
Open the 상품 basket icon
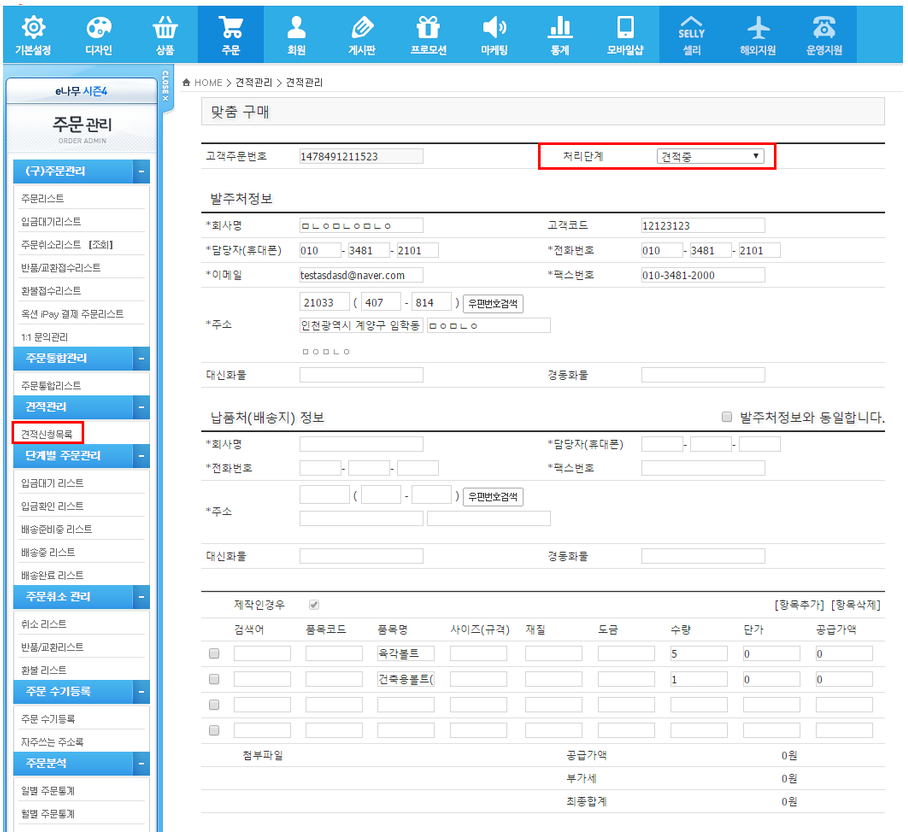pos(165,27)
